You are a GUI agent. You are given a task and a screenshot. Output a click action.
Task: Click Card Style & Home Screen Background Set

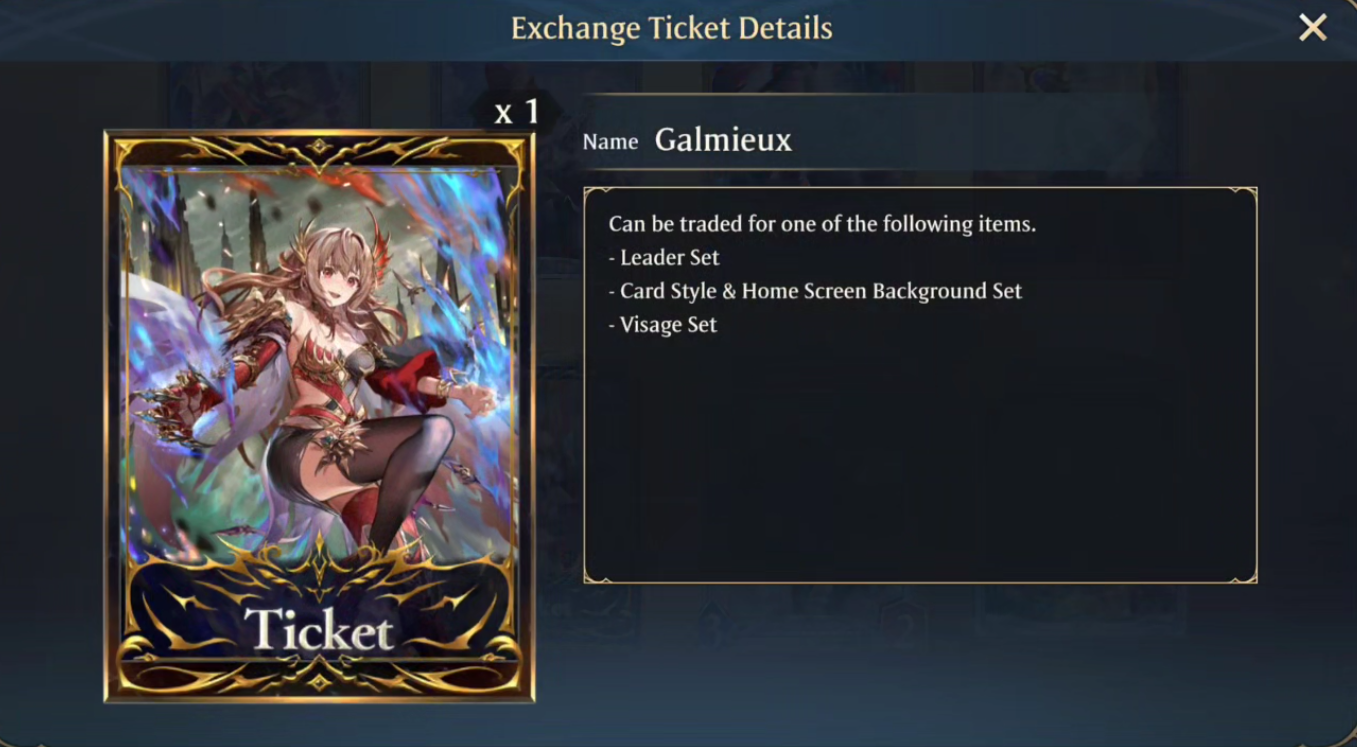point(815,291)
